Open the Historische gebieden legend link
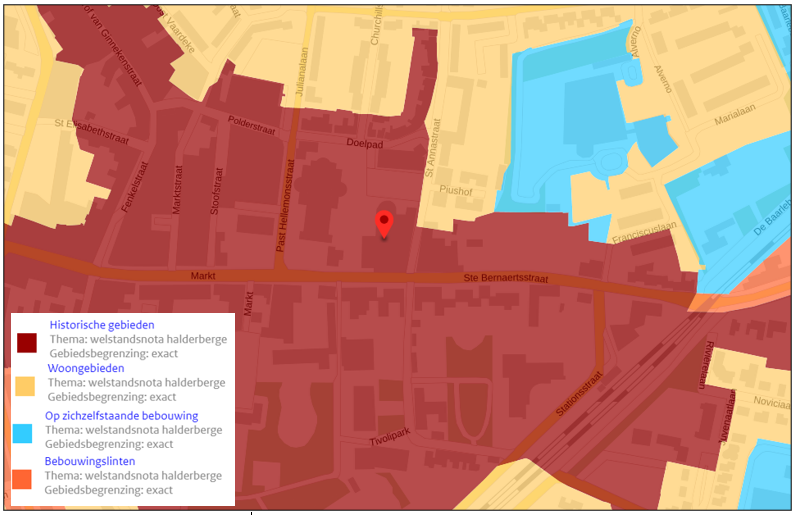797x515 pixels. click(x=102, y=325)
